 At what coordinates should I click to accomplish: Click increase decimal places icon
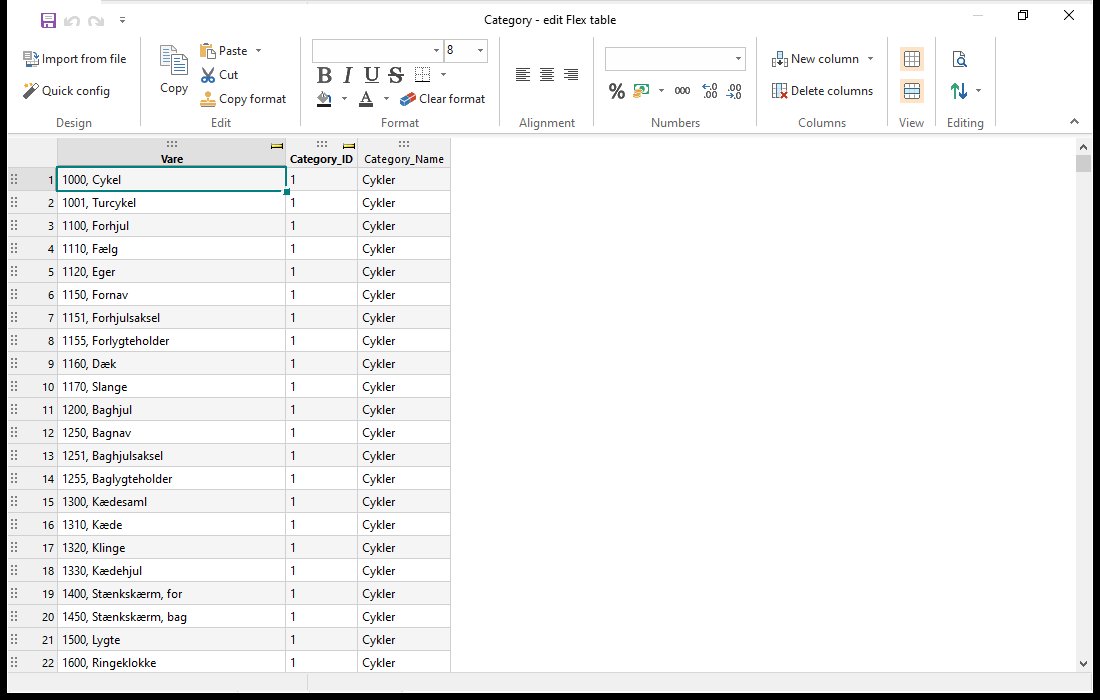pos(709,90)
